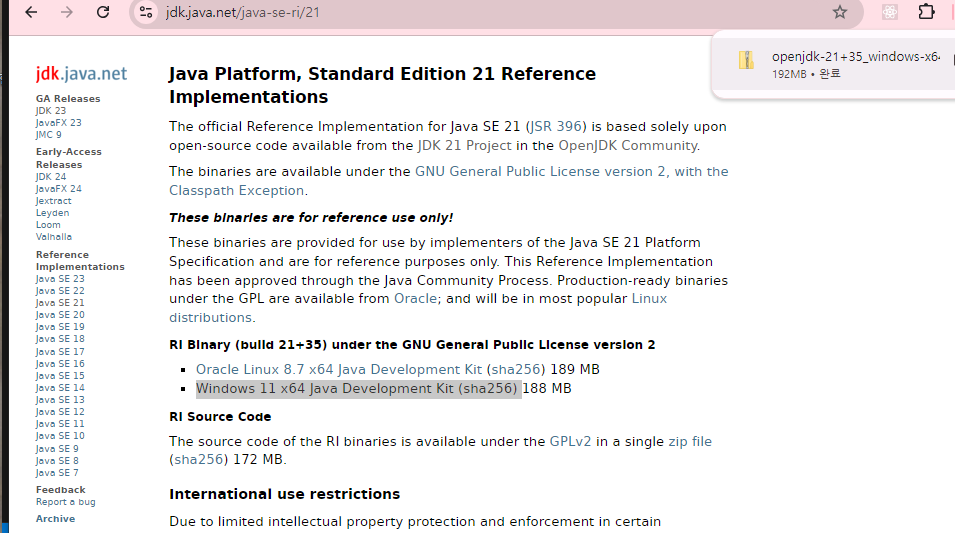
Task: Click the International use restrictions heading
Action: click(x=284, y=494)
